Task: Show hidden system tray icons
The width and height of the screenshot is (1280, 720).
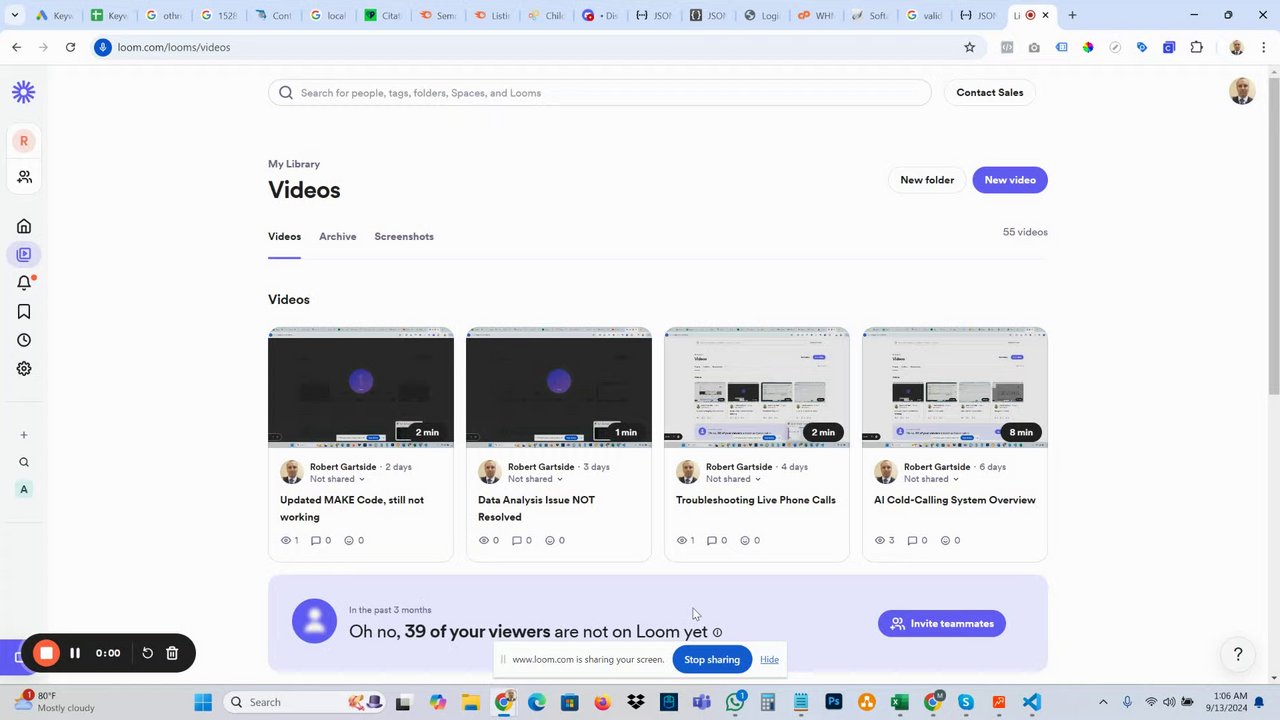Action: coord(1103,702)
